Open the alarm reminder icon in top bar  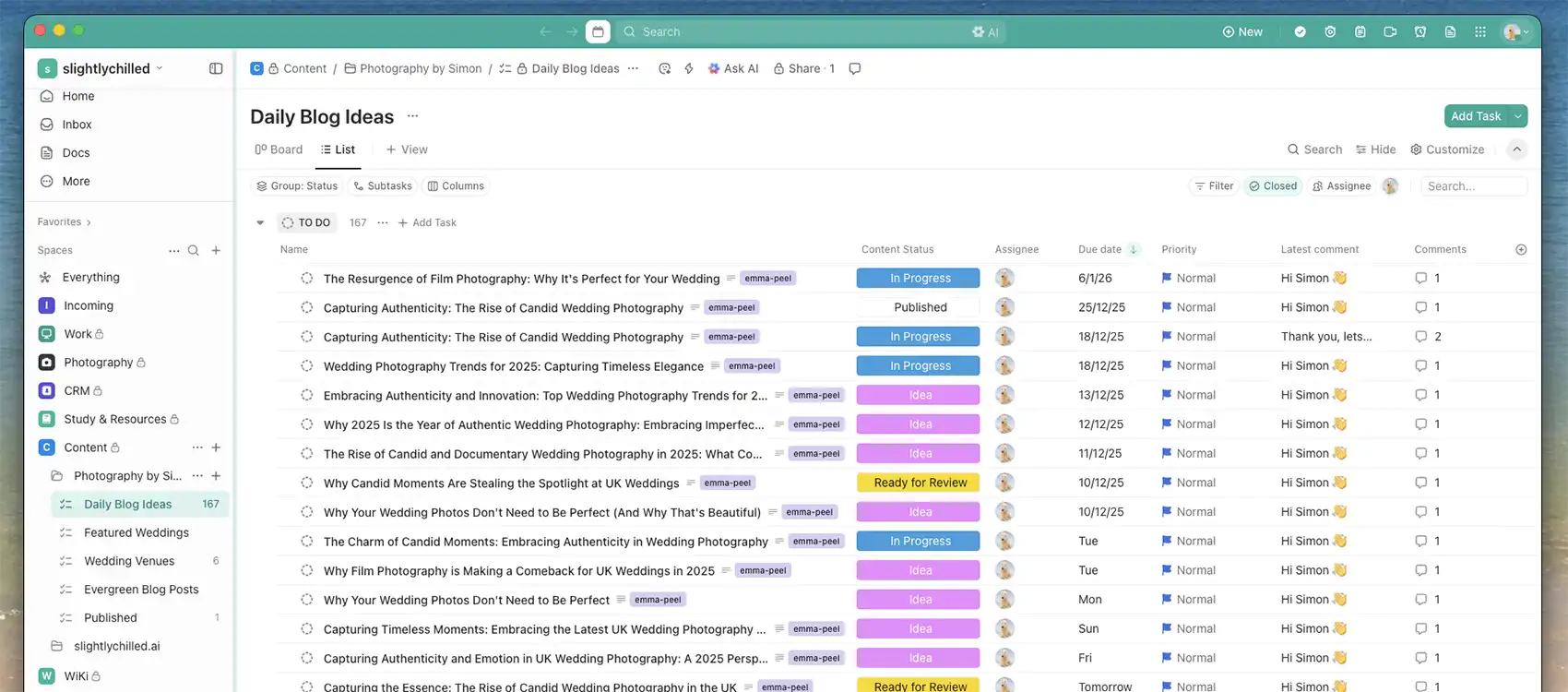pyautogui.click(x=1420, y=31)
